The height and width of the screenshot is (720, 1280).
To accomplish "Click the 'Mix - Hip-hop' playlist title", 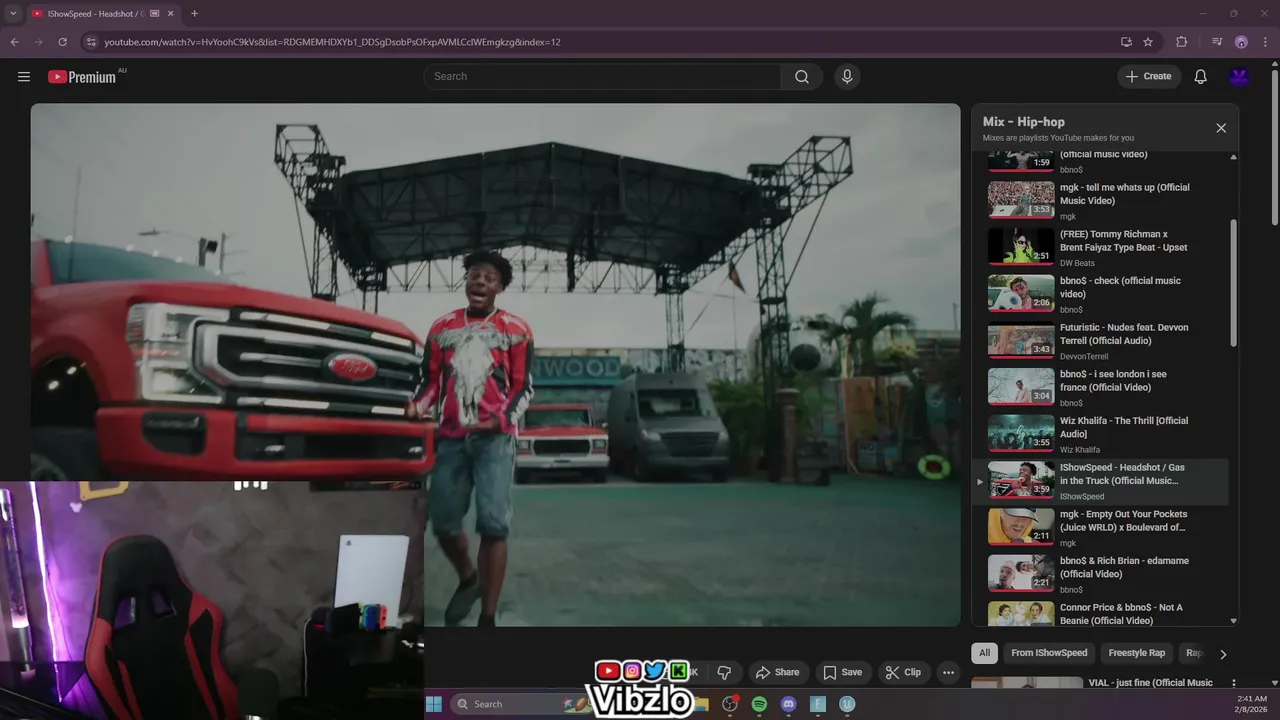I will tap(1023, 122).
